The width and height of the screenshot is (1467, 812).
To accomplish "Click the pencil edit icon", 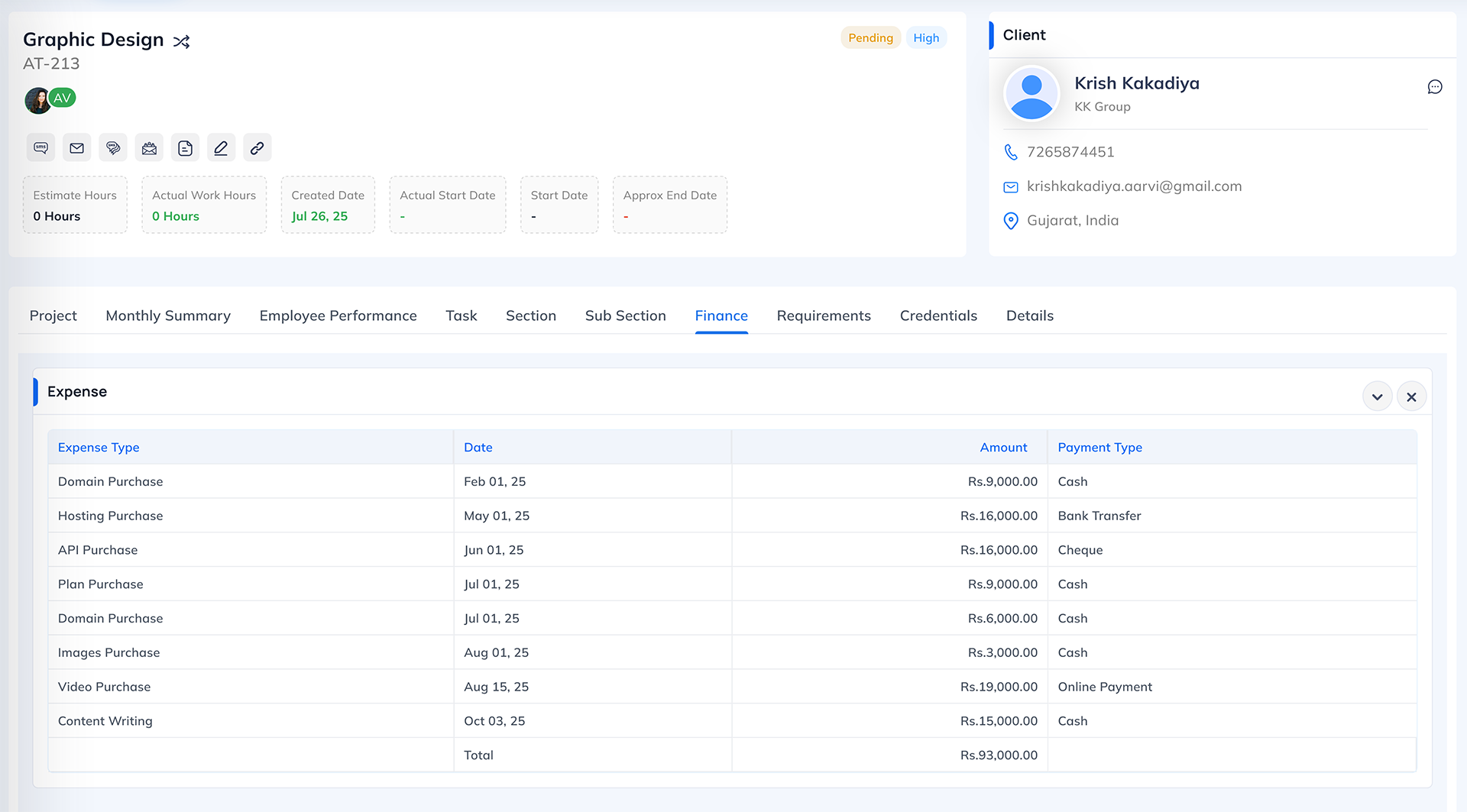I will click(221, 148).
